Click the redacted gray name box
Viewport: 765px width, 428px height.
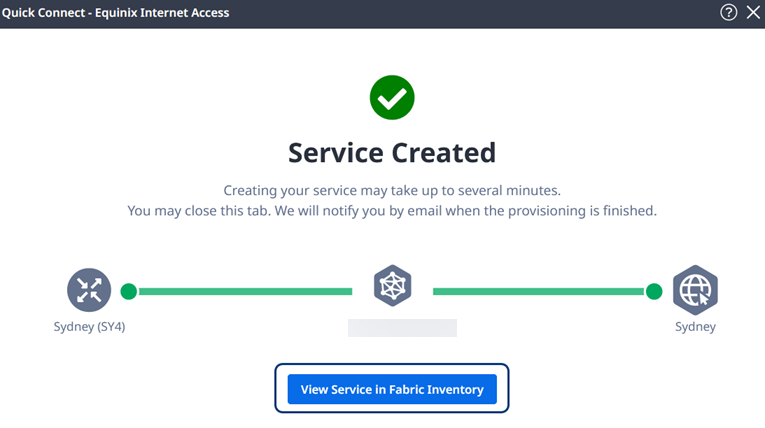click(x=403, y=328)
